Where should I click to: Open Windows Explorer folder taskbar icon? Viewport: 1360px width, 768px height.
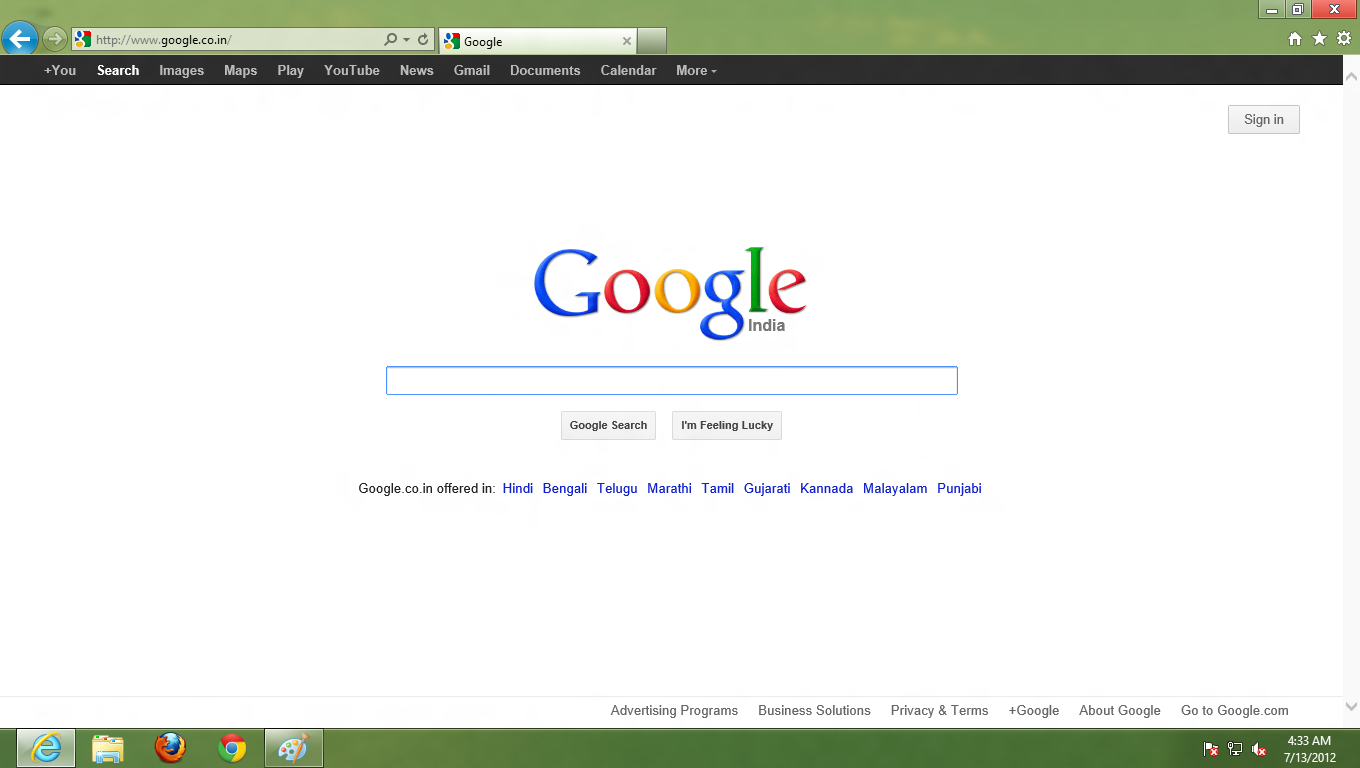coord(108,748)
